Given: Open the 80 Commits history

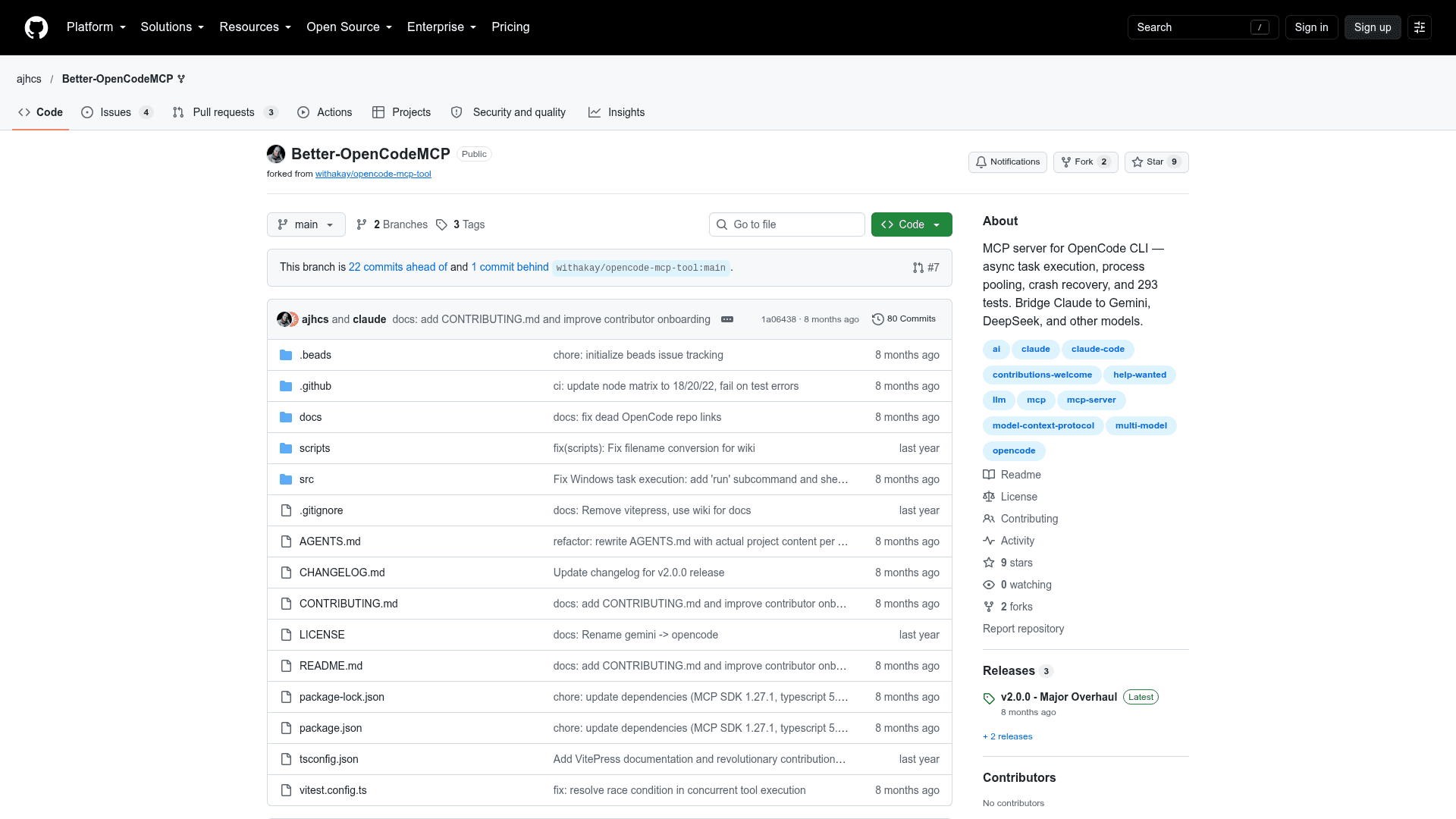Looking at the screenshot, I should coord(904,319).
